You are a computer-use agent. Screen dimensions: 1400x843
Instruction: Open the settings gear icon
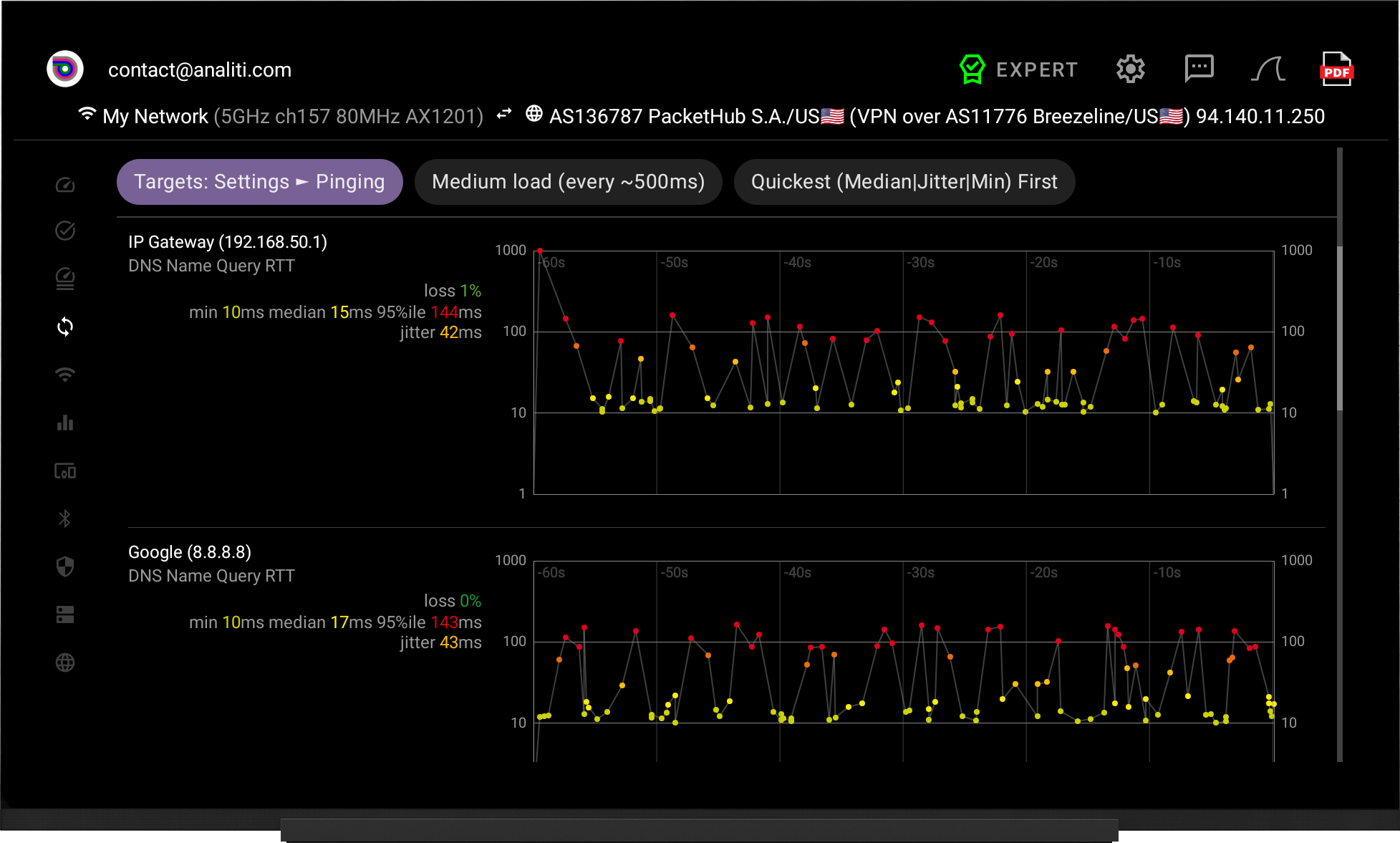[1130, 69]
